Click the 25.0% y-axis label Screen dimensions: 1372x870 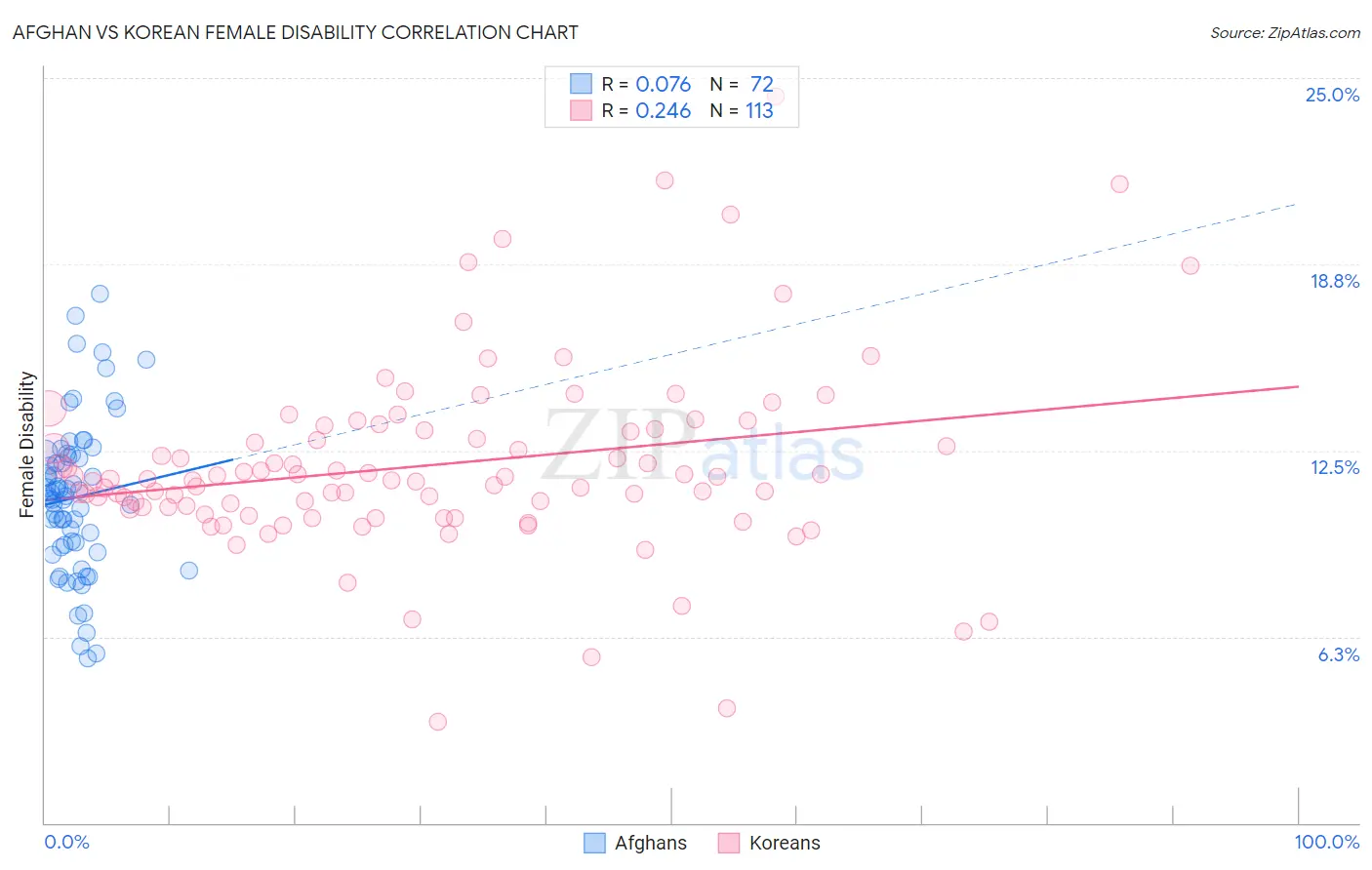(1332, 95)
